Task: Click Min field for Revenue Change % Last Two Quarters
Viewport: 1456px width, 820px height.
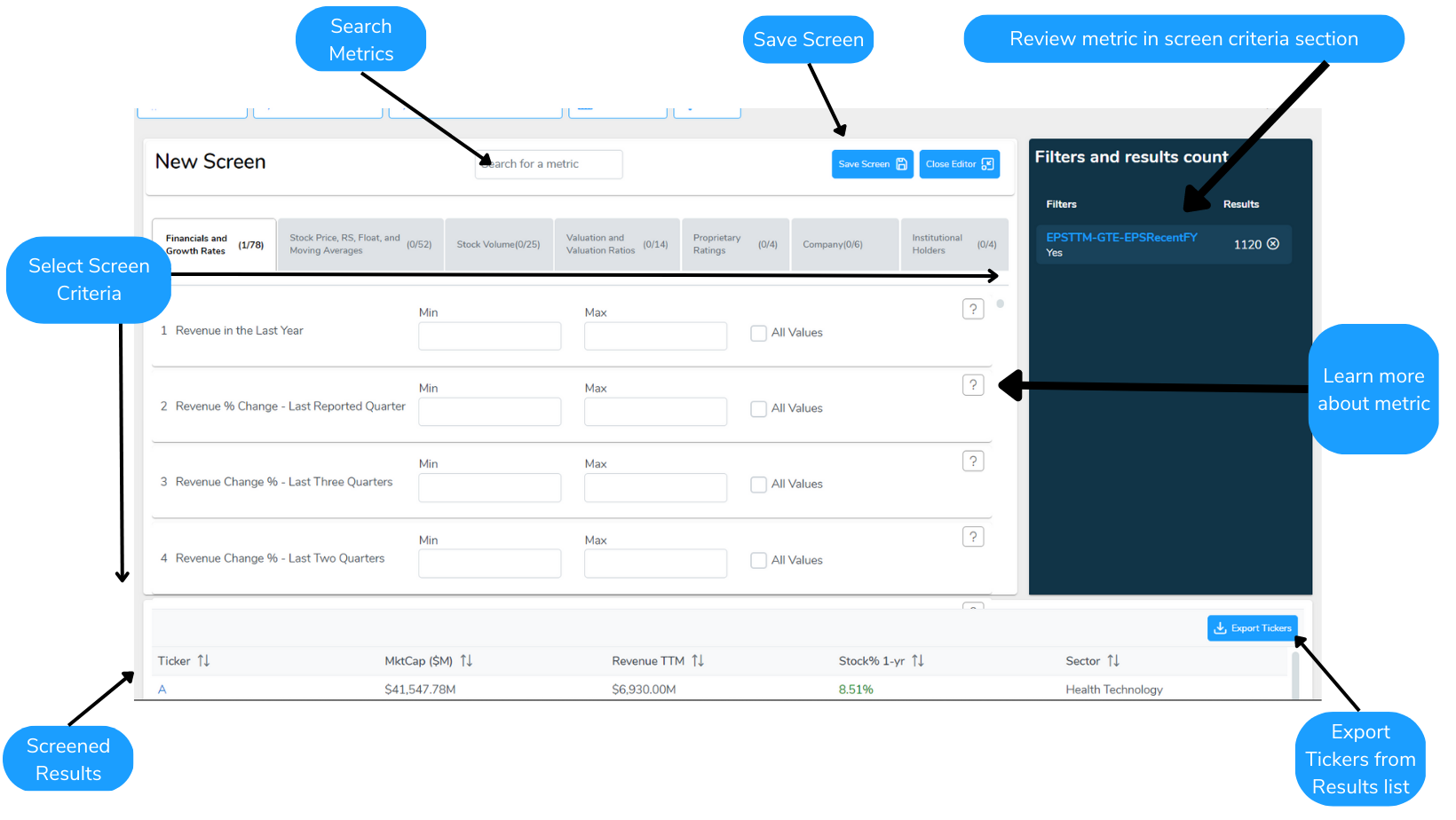Action: (x=490, y=564)
